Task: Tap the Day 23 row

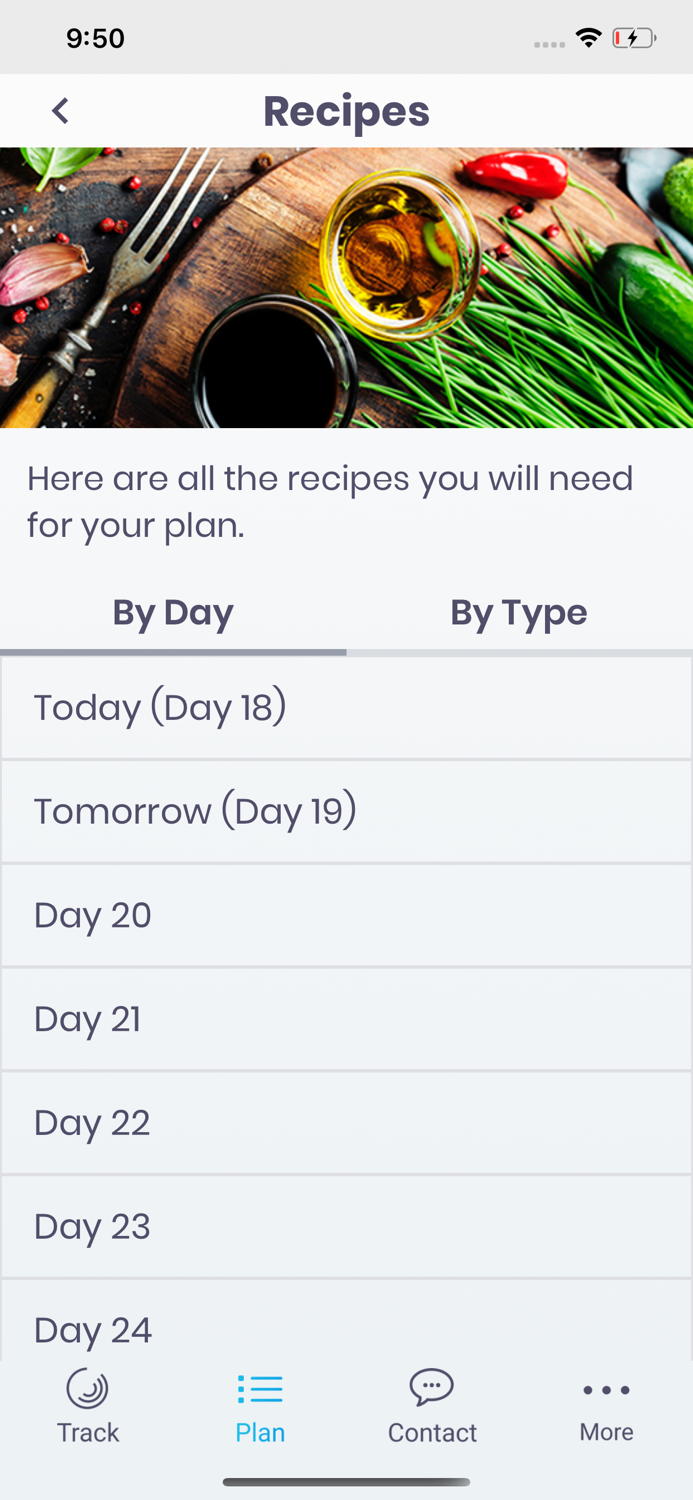Action: click(x=346, y=1226)
